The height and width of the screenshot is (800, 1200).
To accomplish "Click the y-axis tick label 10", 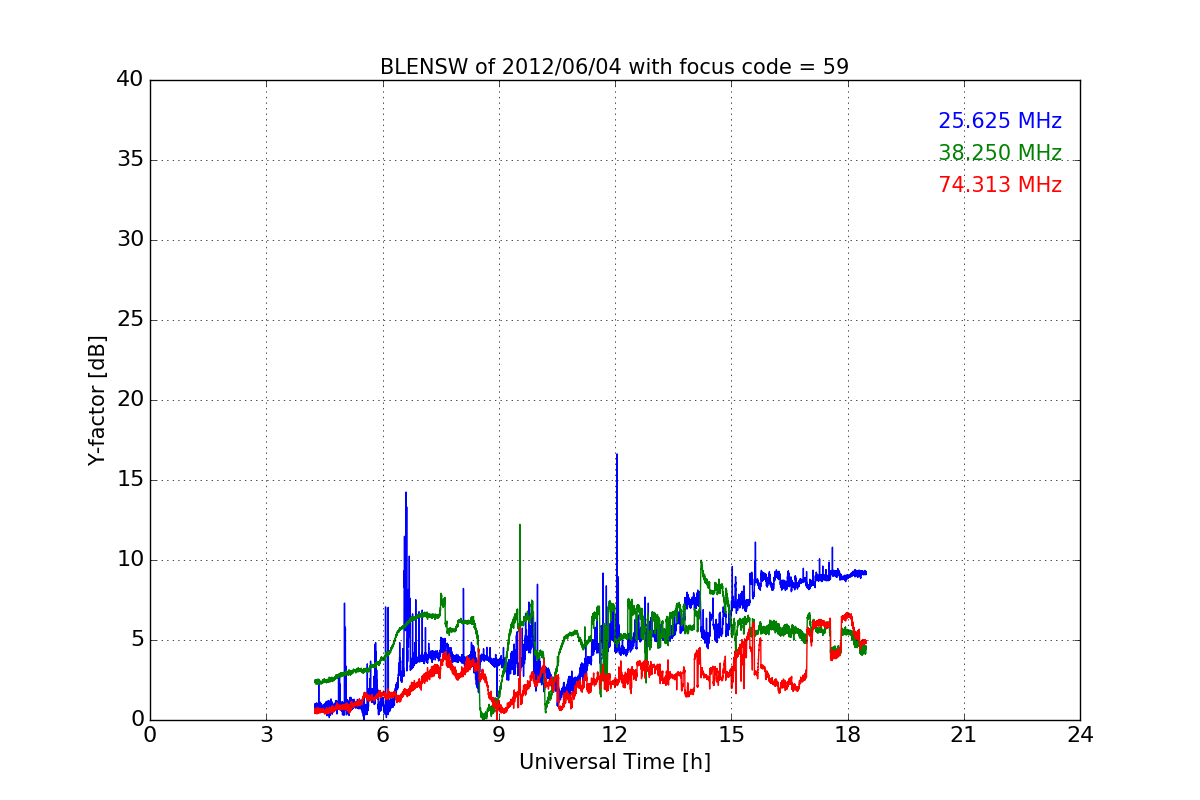I will tap(130, 560).
